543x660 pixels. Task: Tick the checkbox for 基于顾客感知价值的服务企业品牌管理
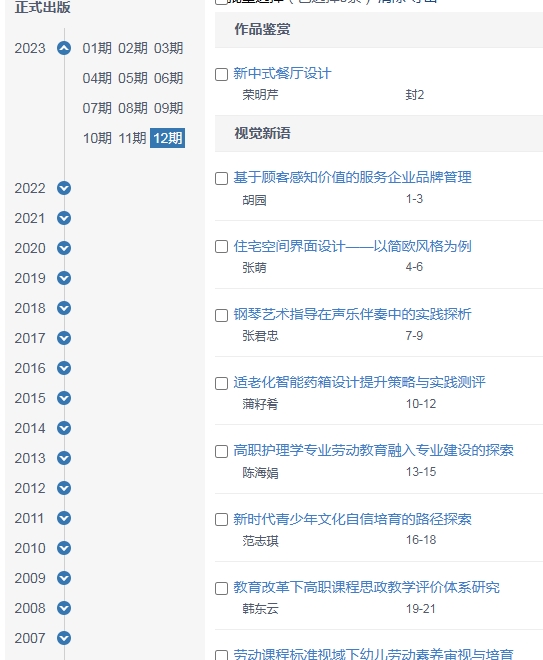pyautogui.click(x=221, y=178)
